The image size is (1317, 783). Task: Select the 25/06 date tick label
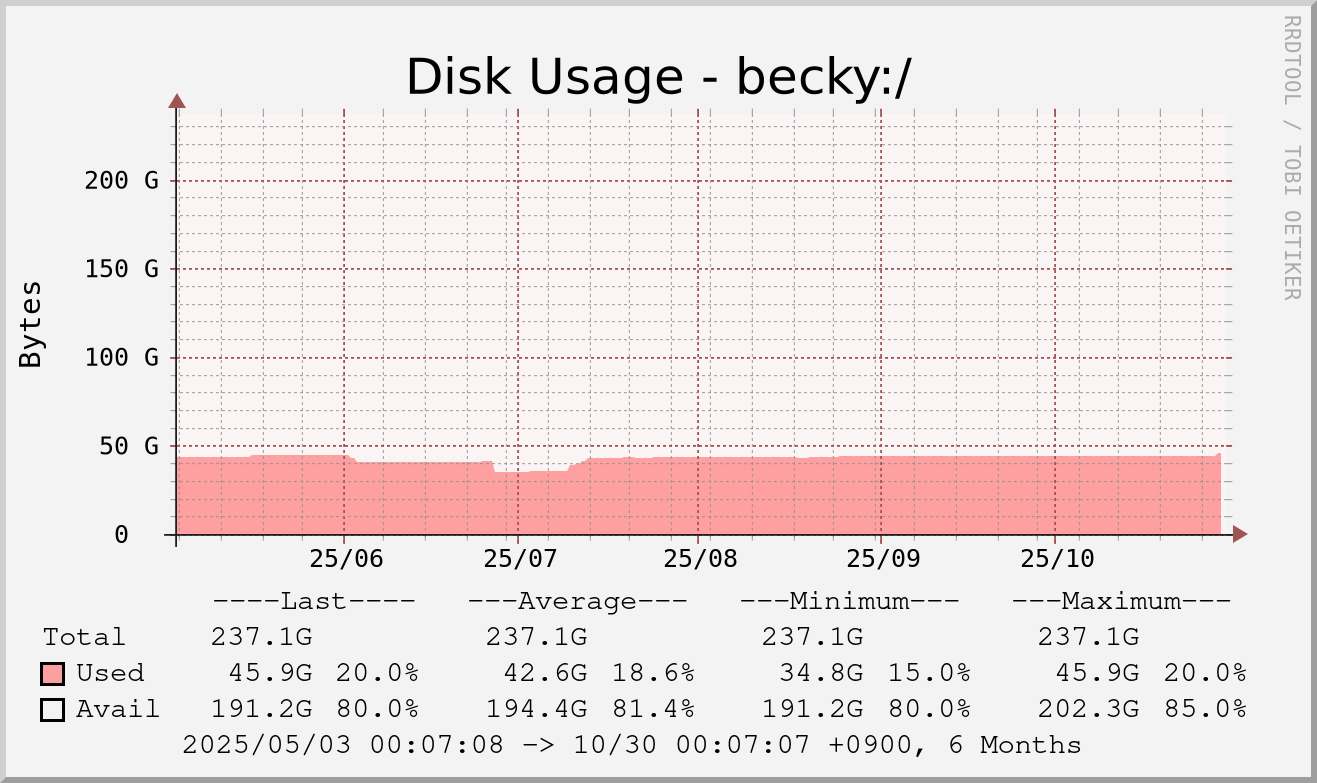point(344,558)
